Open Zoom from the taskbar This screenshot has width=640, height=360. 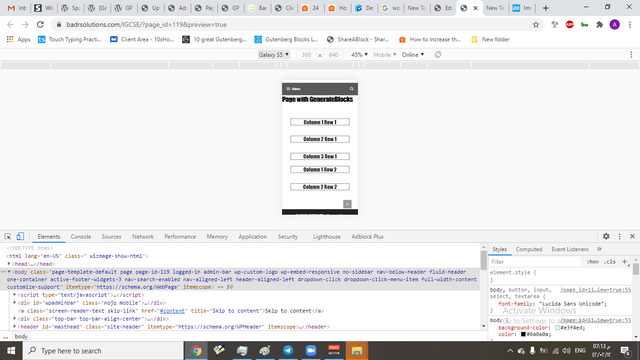(311, 351)
